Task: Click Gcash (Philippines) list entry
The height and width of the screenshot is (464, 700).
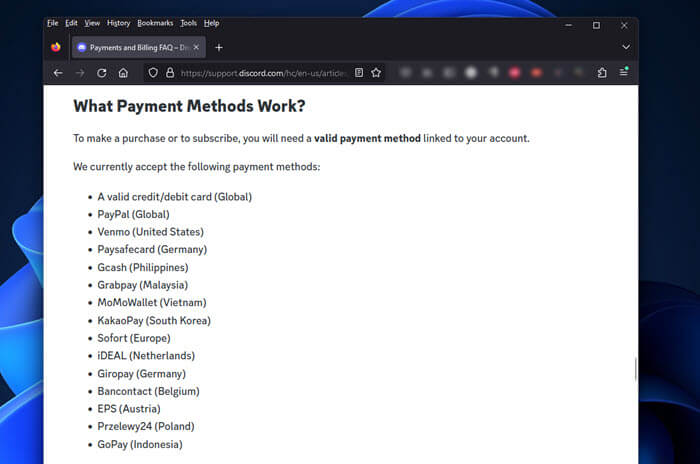Action: (x=143, y=268)
